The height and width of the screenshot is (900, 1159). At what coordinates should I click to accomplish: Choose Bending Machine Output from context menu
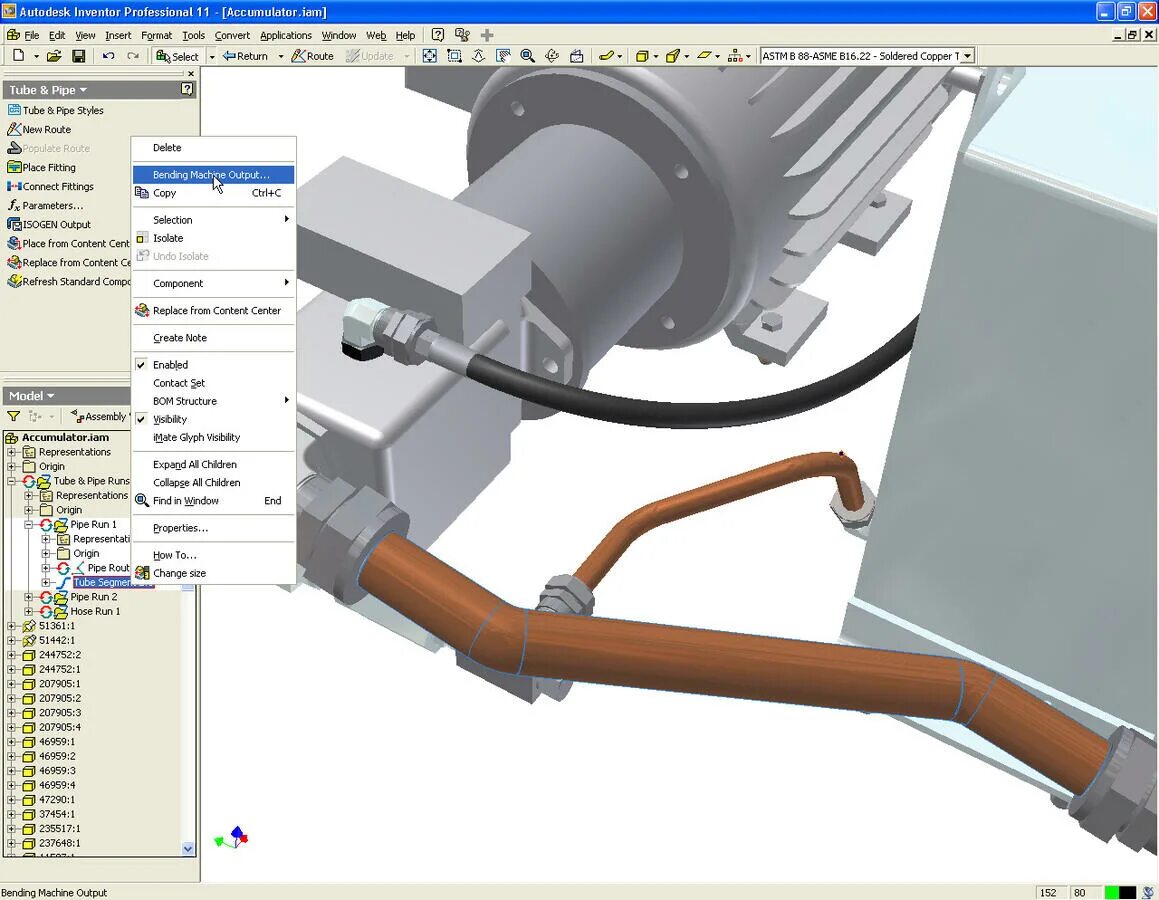coord(213,174)
